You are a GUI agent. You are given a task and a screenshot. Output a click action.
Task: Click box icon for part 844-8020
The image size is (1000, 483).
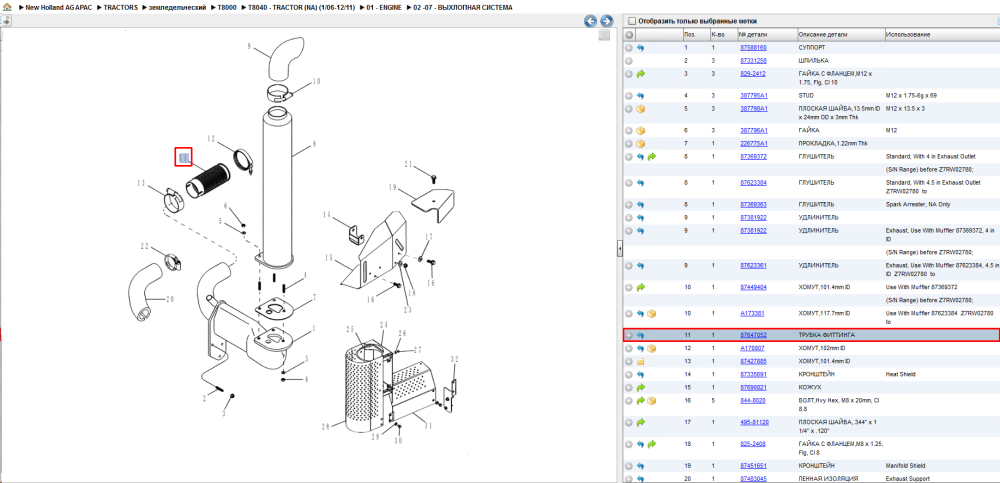point(651,401)
